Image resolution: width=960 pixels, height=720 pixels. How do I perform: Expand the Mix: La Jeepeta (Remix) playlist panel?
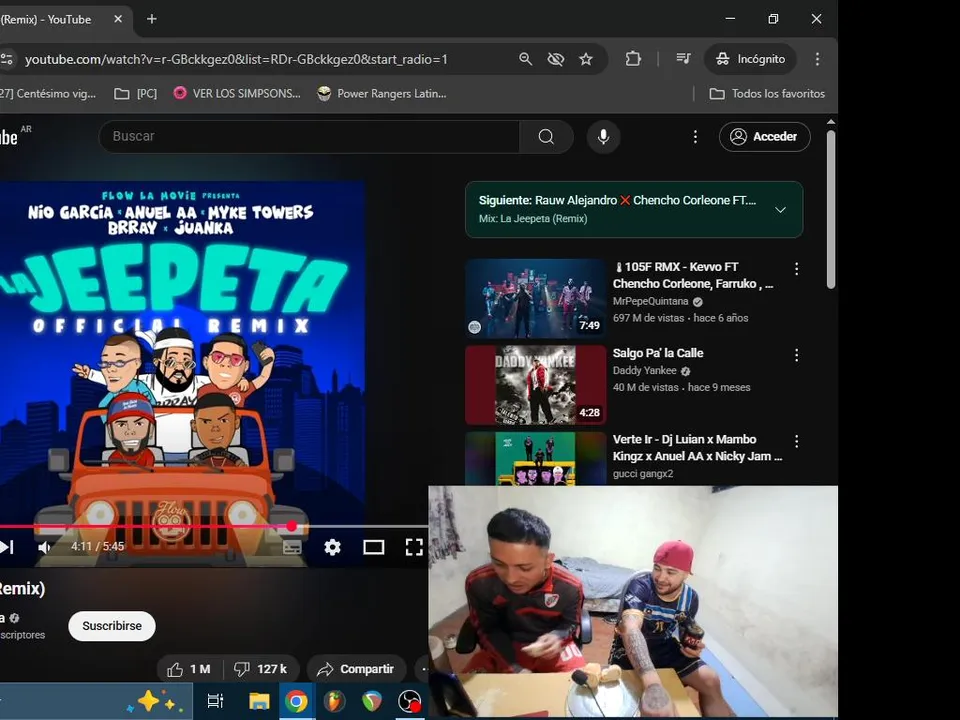[780, 210]
